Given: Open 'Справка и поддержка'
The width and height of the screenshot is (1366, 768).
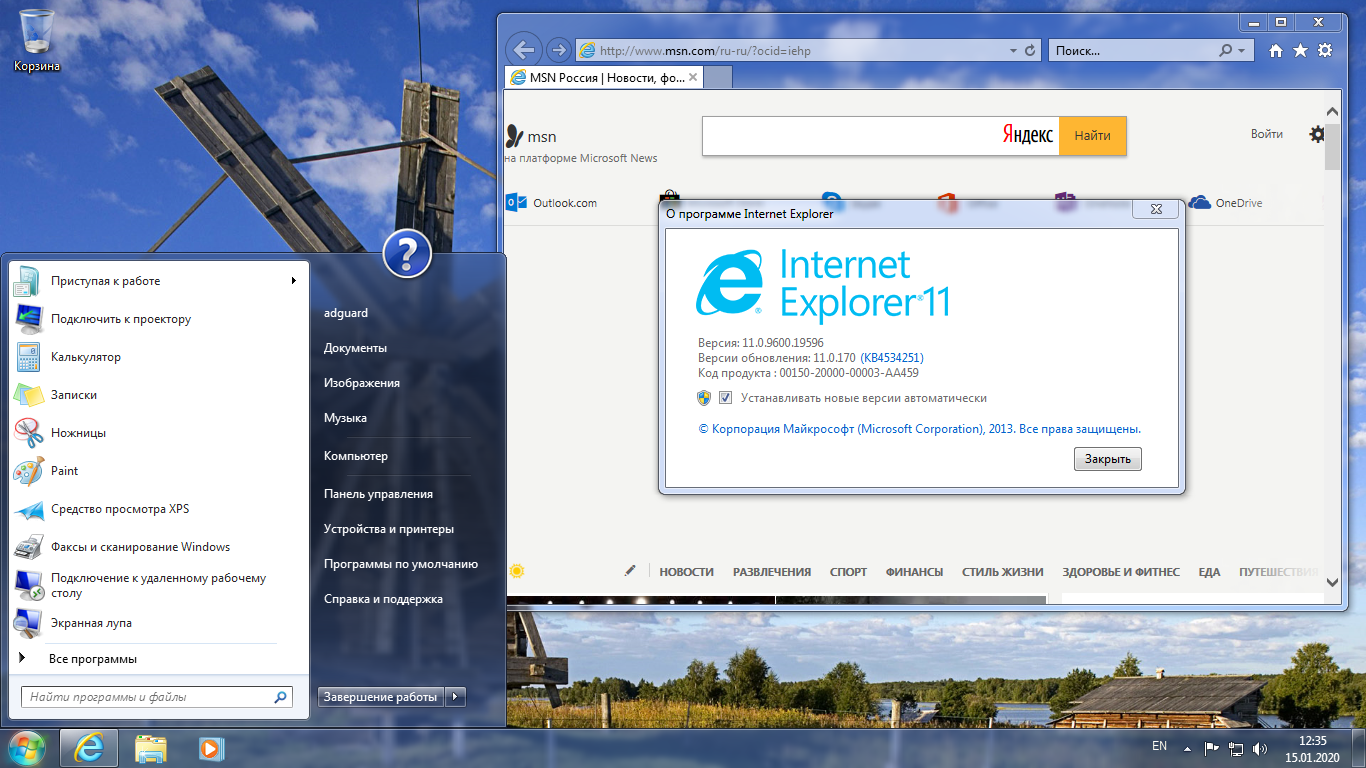Looking at the screenshot, I should (x=383, y=599).
